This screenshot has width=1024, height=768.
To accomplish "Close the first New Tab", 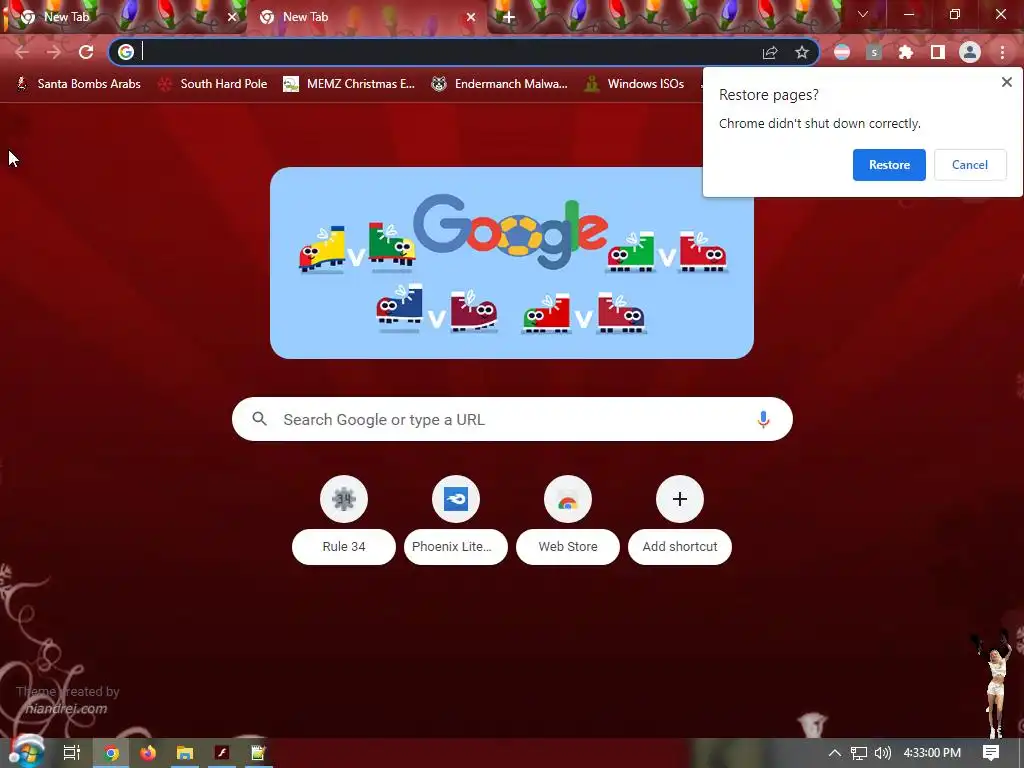I will tap(232, 17).
